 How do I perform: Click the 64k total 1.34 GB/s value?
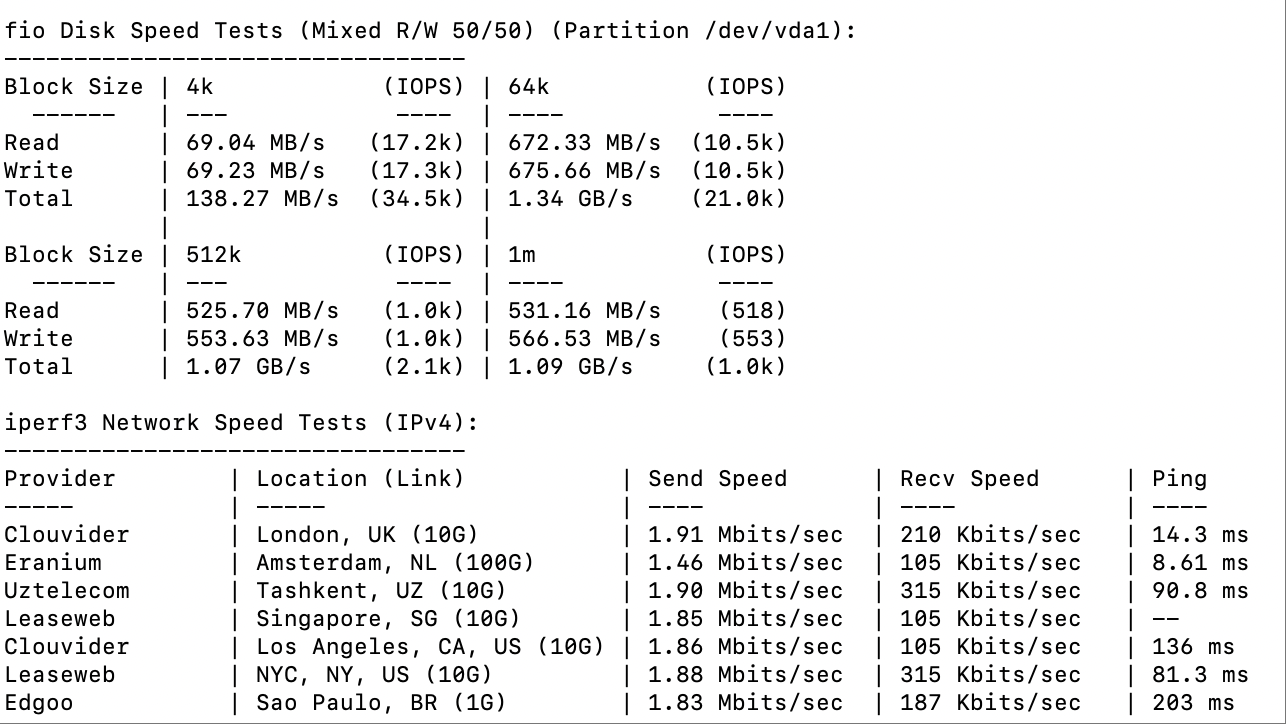571,199
